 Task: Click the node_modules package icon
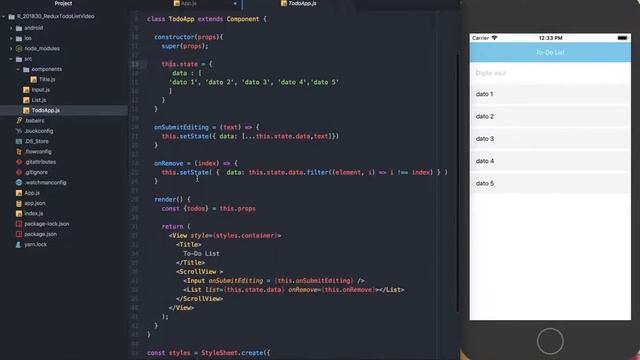click(19, 49)
